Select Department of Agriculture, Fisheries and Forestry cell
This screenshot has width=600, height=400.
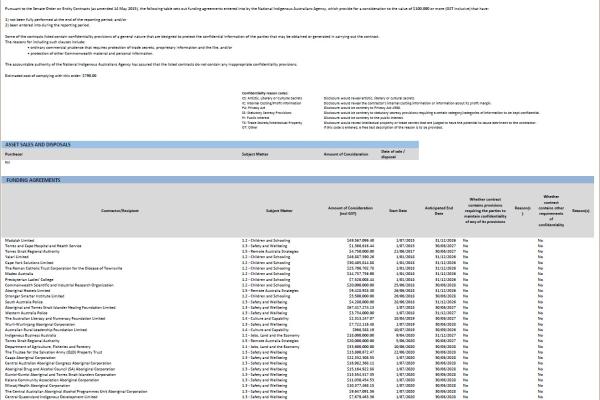48,347
